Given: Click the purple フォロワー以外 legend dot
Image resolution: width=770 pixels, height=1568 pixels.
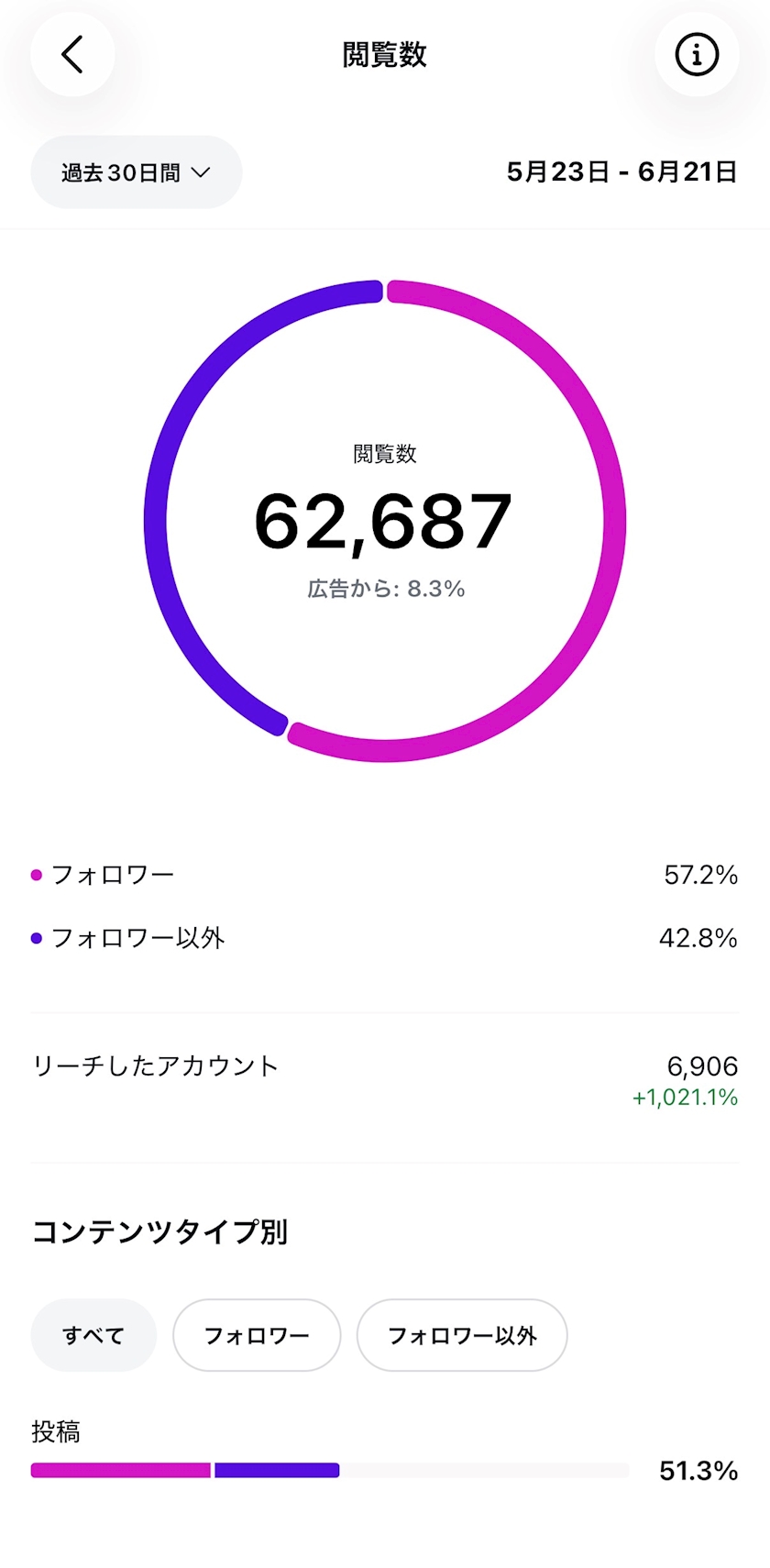Looking at the screenshot, I should pyautogui.click(x=37, y=938).
